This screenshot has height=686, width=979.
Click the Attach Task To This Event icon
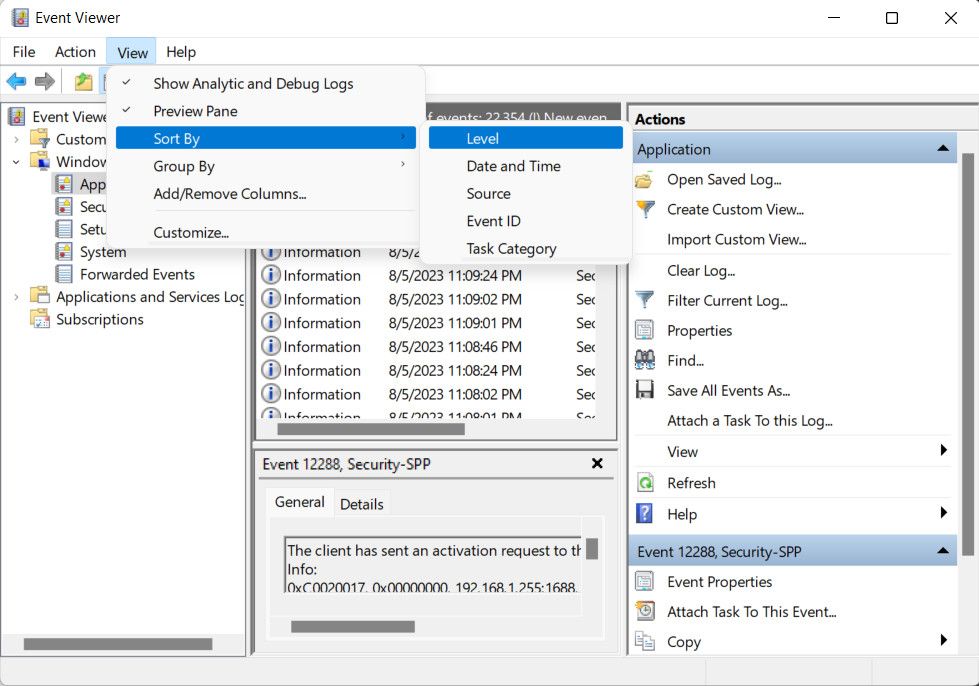click(646, 612)
